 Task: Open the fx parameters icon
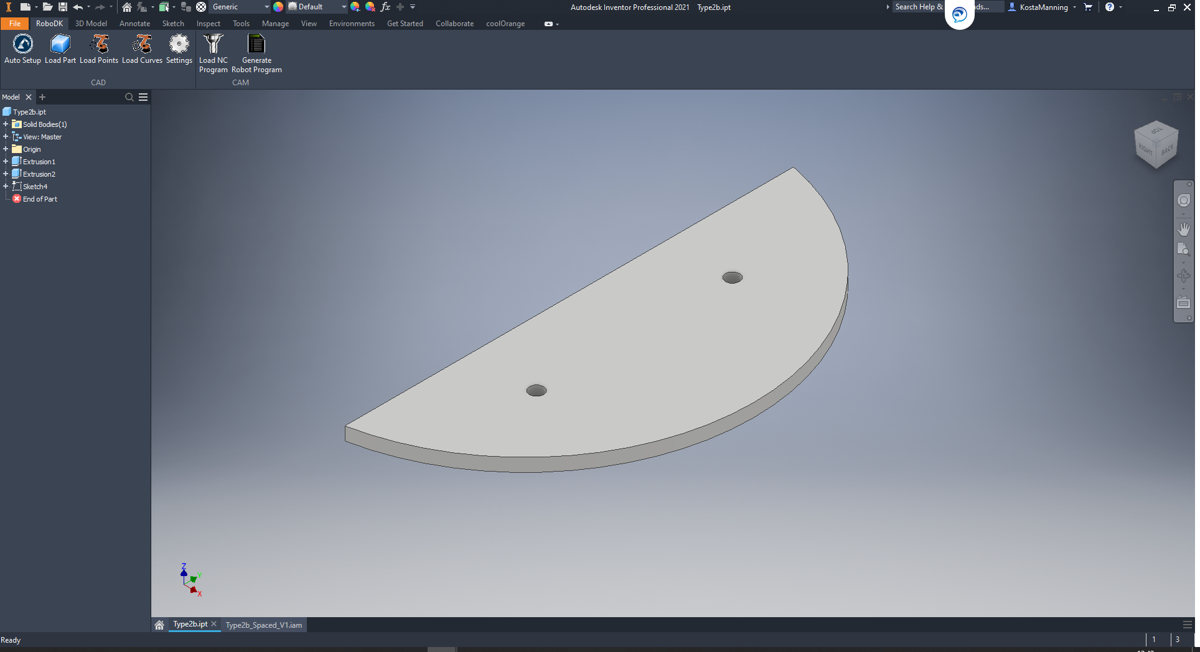tap(385, 7)
